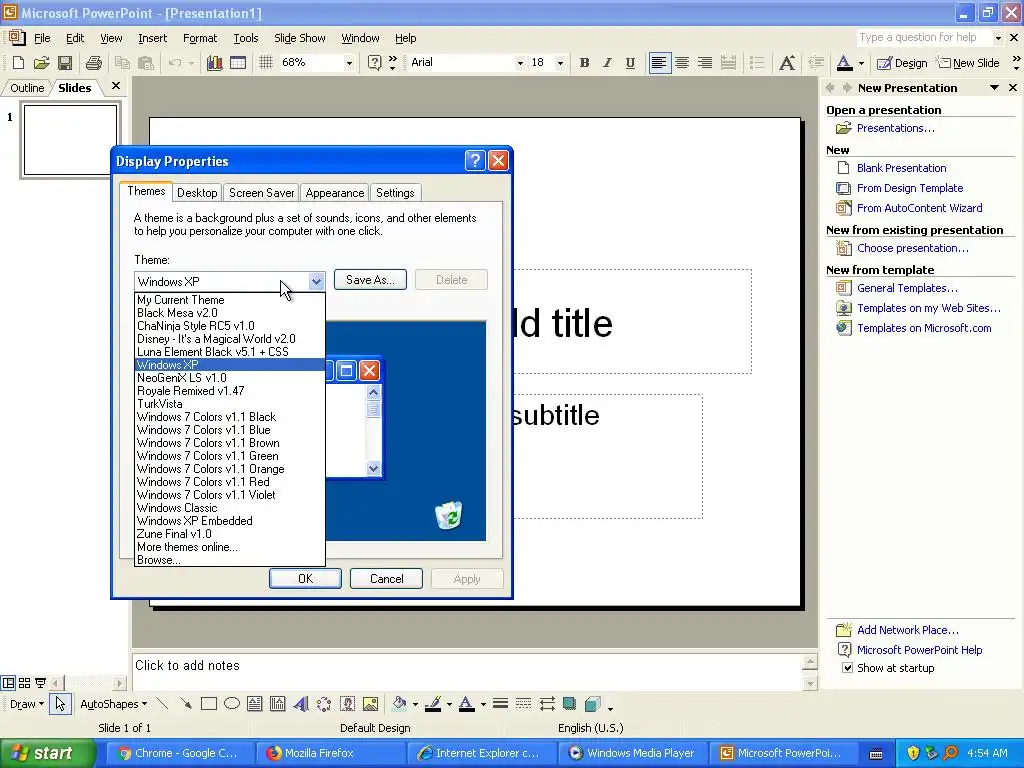Open the Arial font name dropdown
The image size is (1024, 768).
click(520, 63)
